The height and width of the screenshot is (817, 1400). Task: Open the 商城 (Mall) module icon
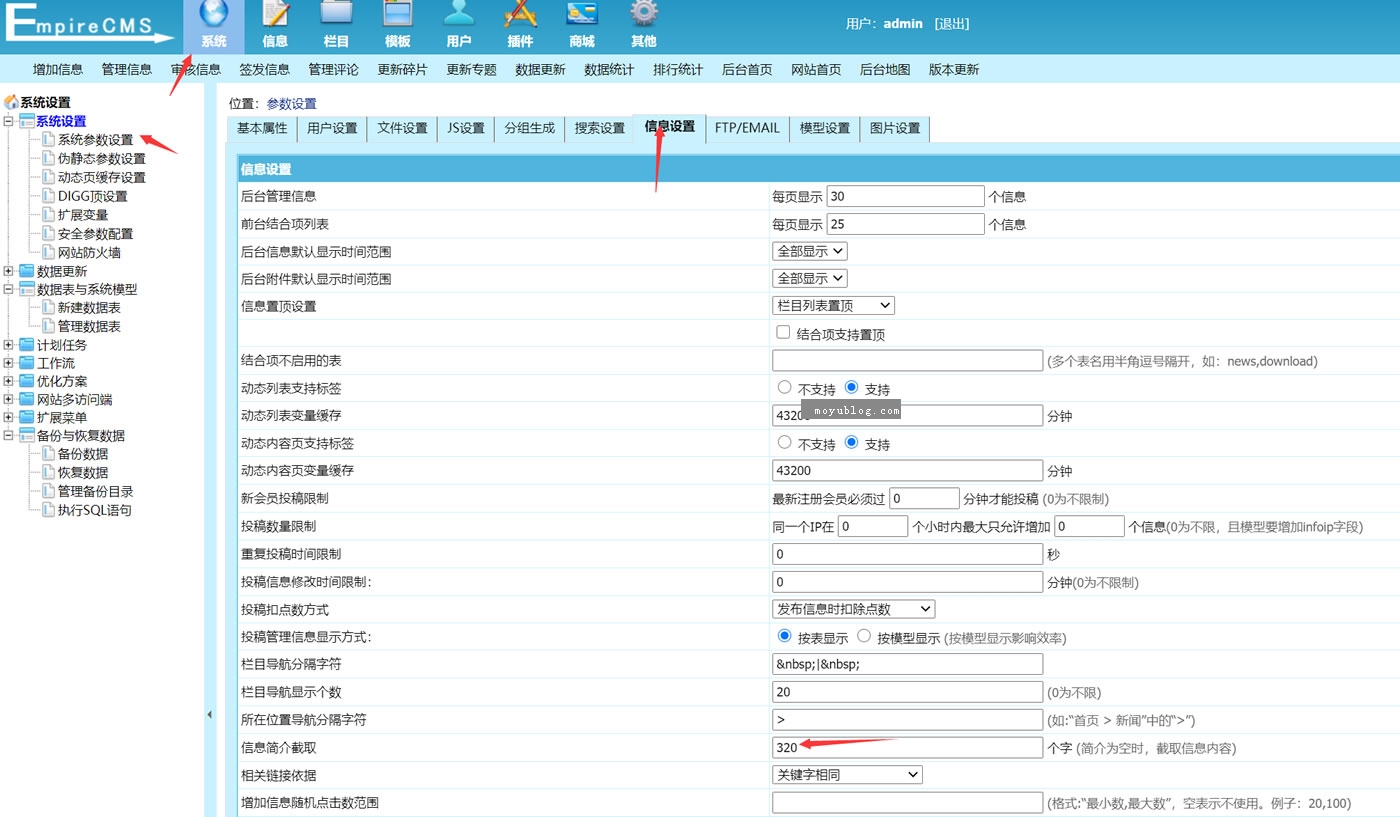pyautogui.click(x=581, y=25)
